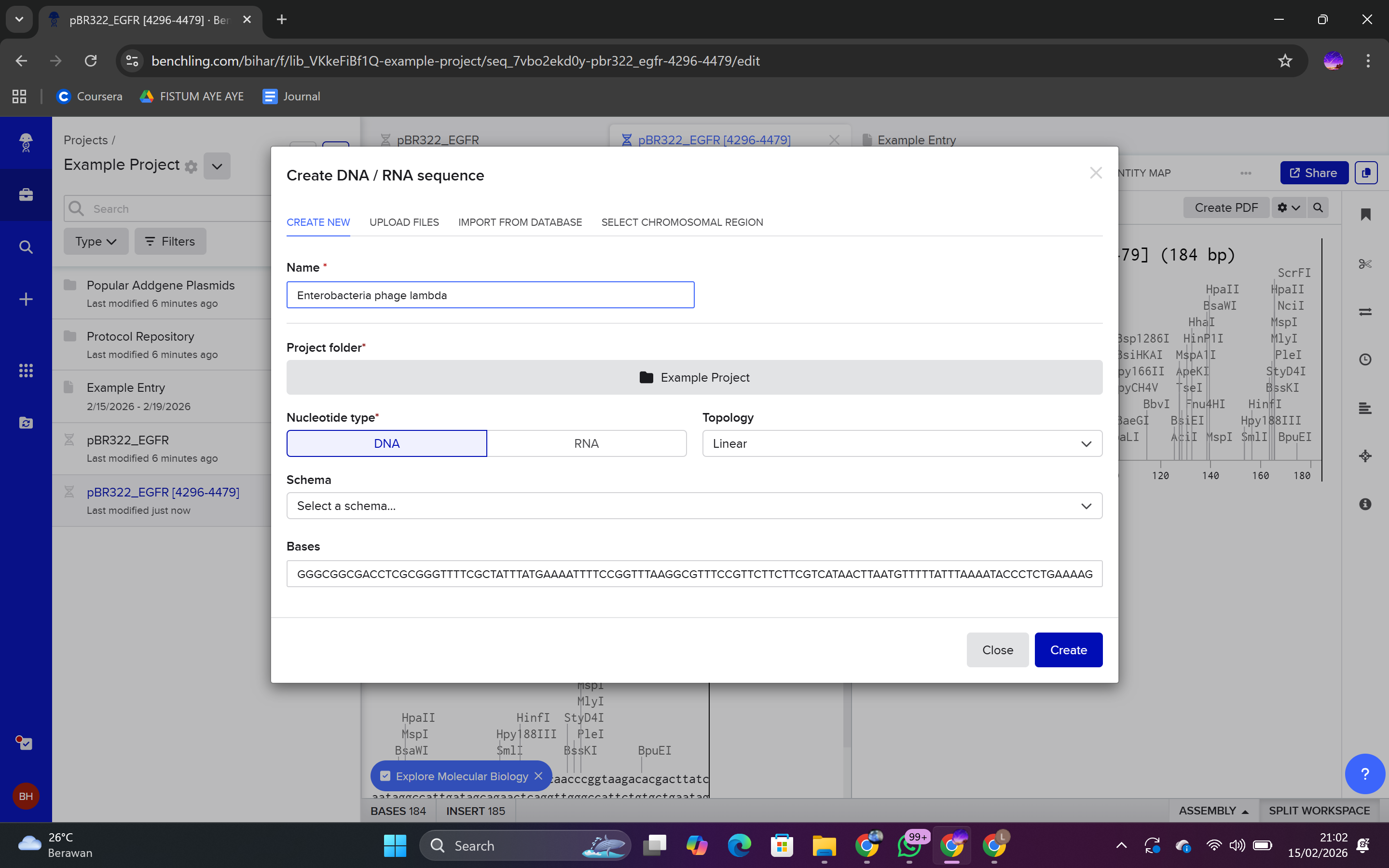Expand the Select a schema dropdown
Screen dimensions: 1389x868
(694, 506)
